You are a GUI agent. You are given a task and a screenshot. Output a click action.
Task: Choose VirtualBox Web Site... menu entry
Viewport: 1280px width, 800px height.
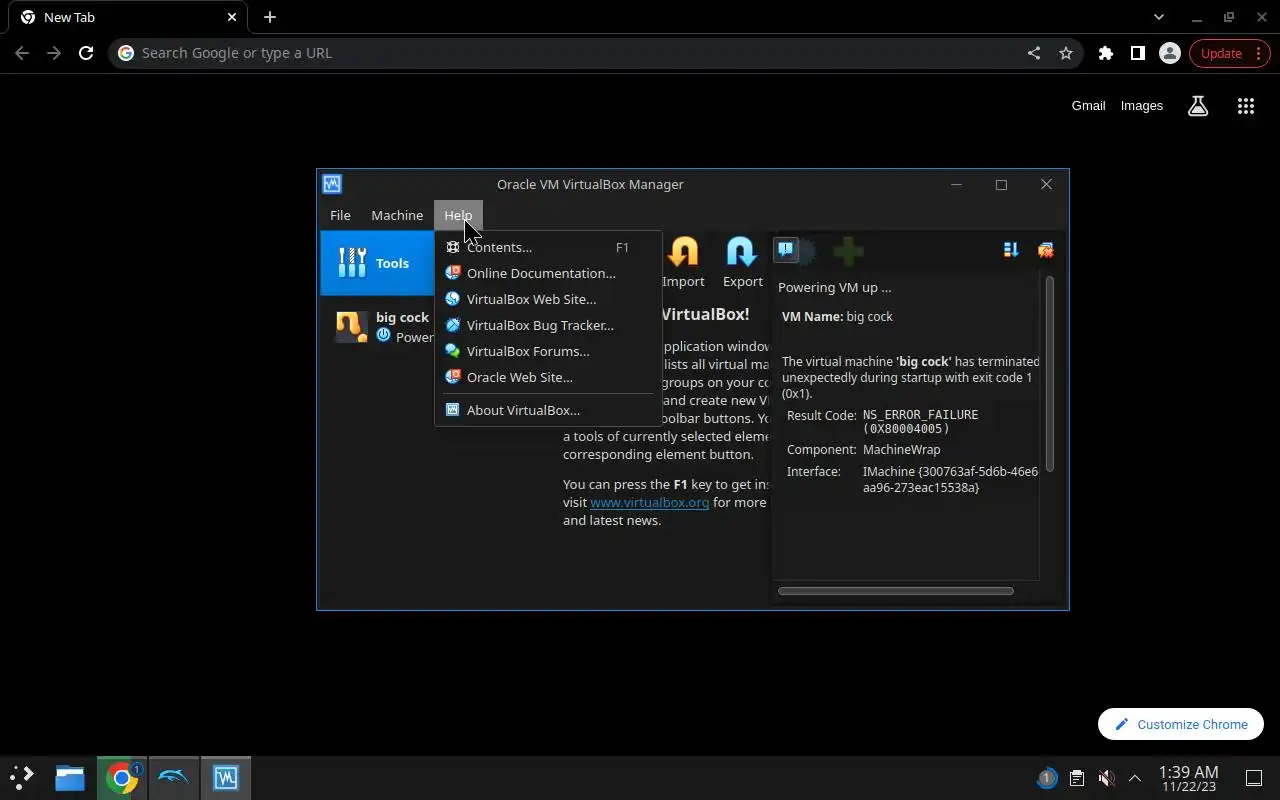point(548,299)
